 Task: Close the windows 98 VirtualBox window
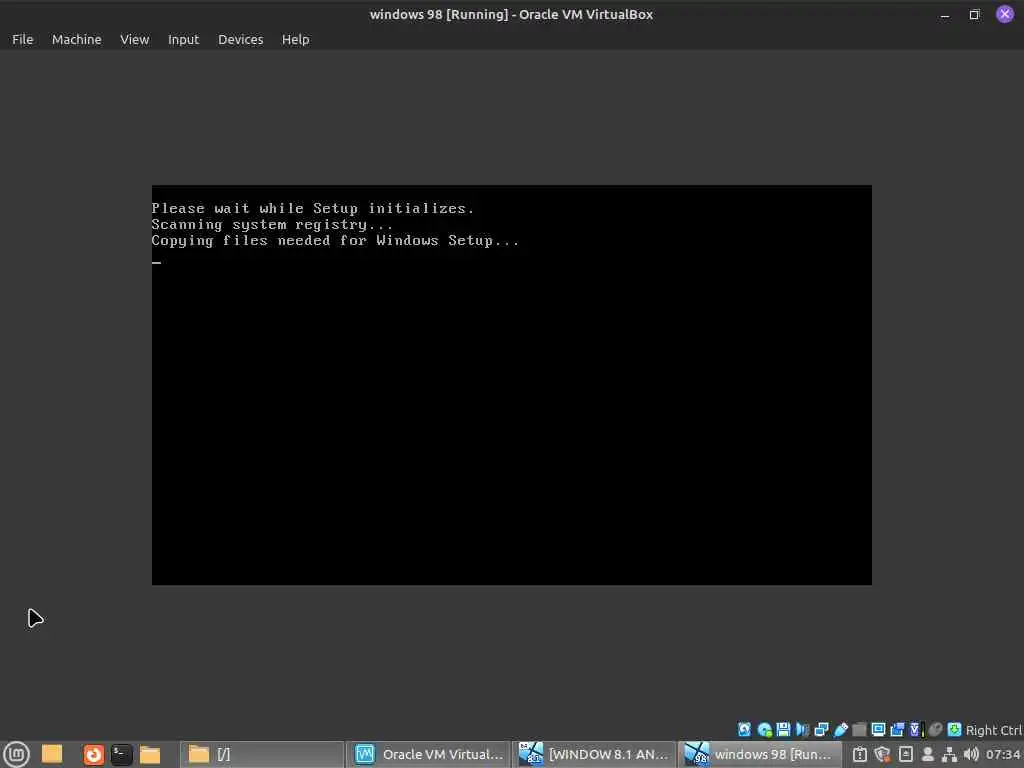1004,14
